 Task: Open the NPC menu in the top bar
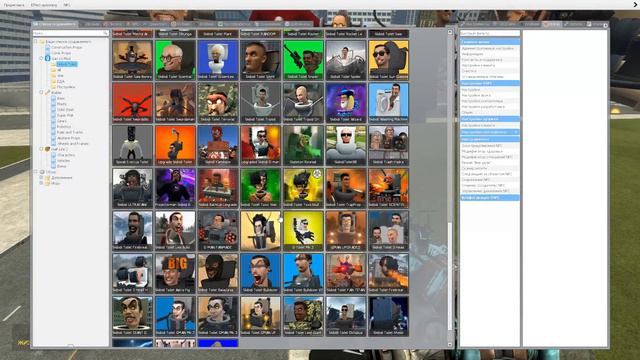[67, 5]
